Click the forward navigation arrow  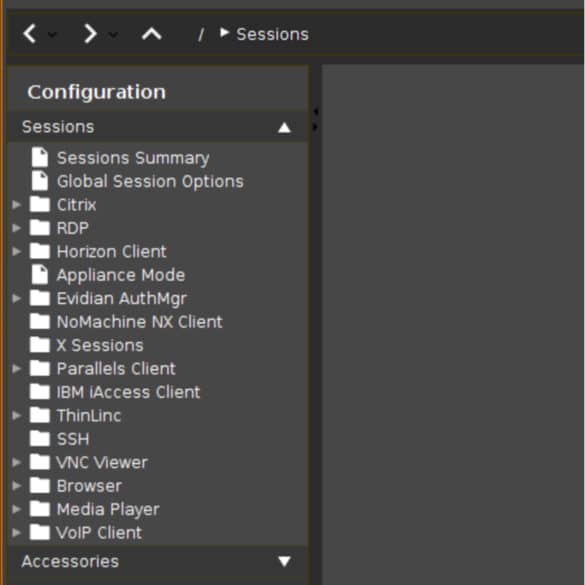pyautogui.click(x=90, y=34)
